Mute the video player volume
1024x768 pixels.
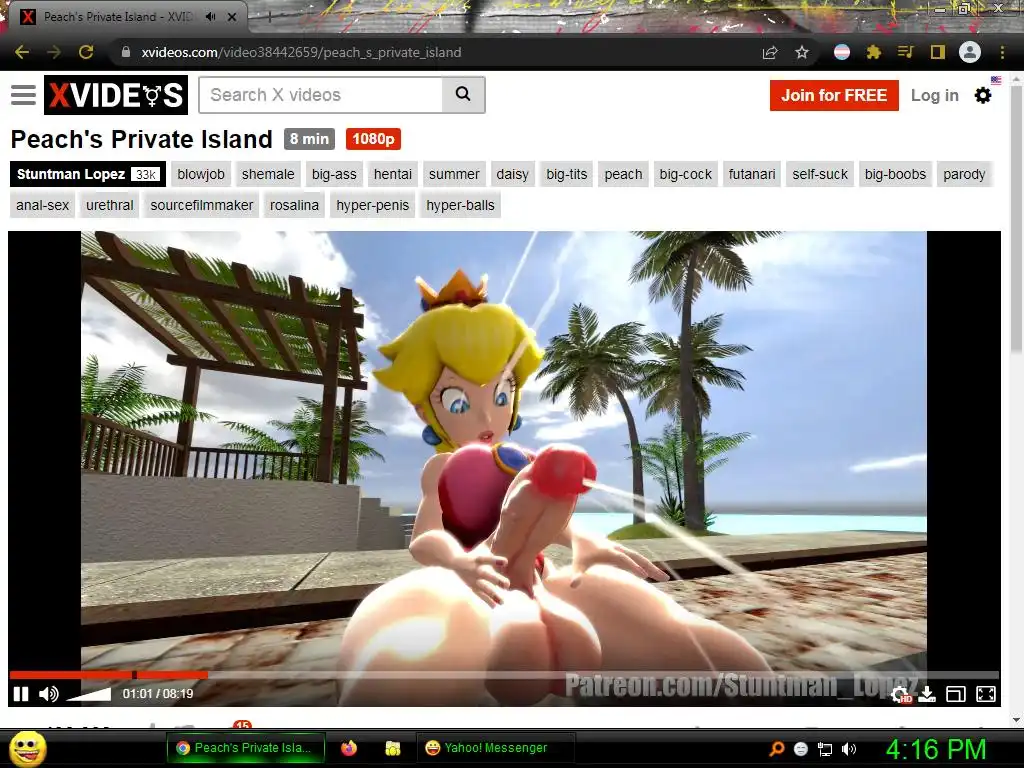(48, 694)
